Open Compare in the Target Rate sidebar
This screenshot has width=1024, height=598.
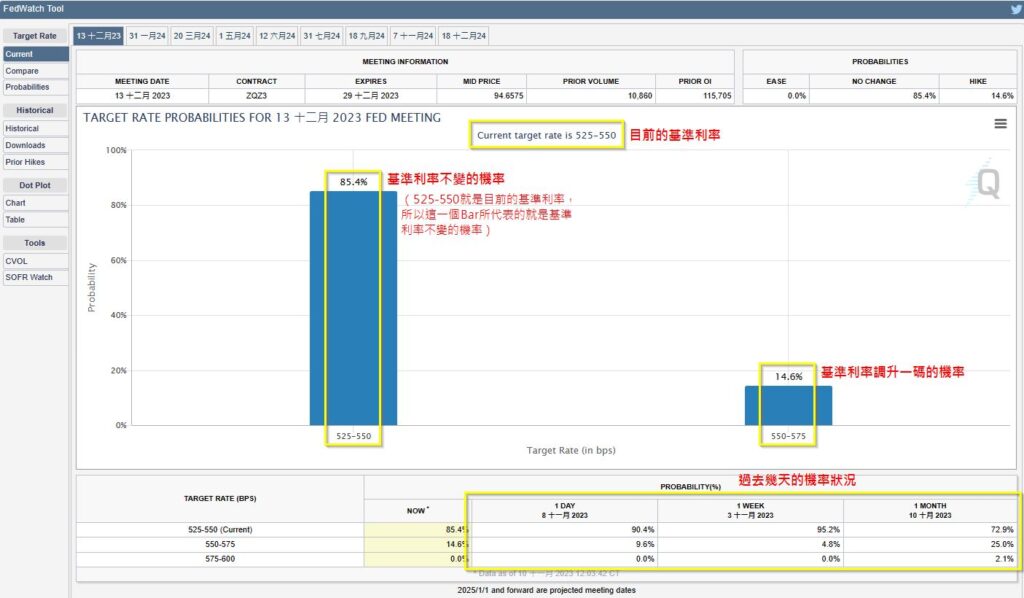35,71
